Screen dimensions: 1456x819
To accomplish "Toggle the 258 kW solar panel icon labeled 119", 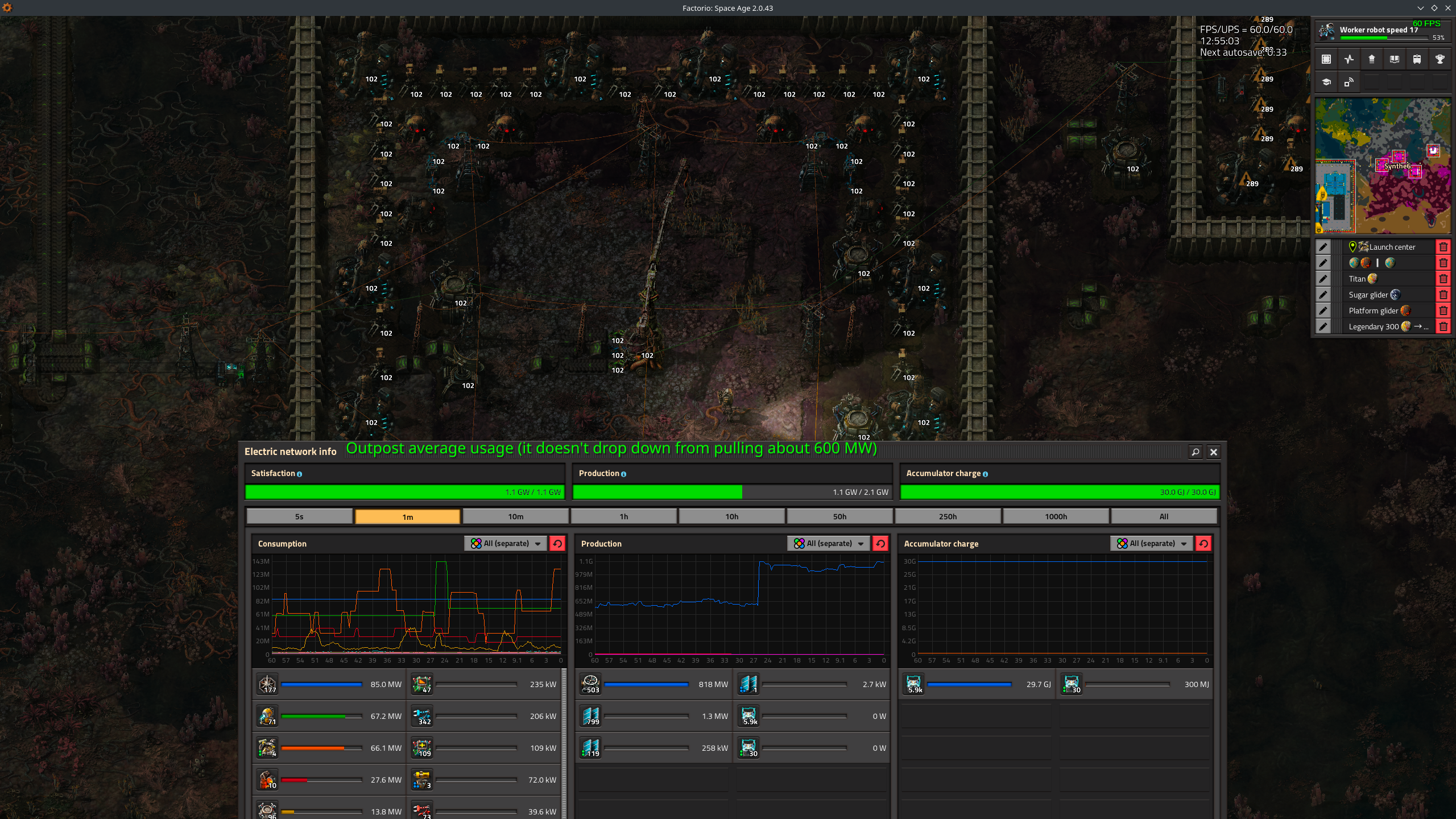I will point(590,748).
